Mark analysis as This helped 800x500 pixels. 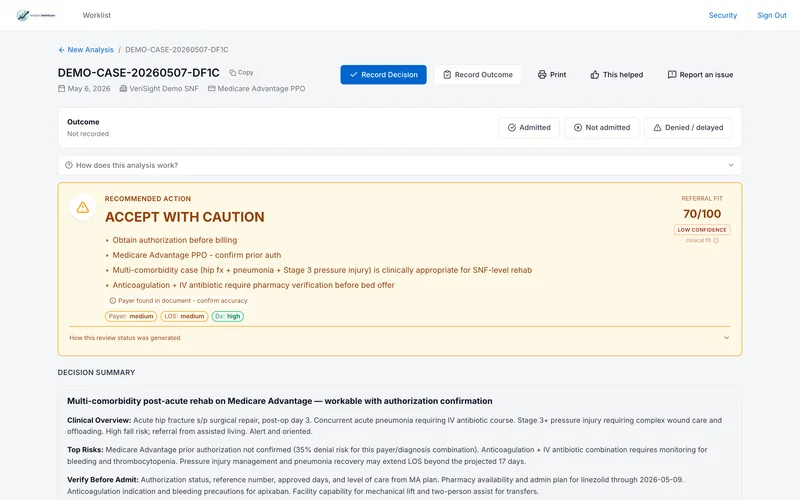(616, 74)
